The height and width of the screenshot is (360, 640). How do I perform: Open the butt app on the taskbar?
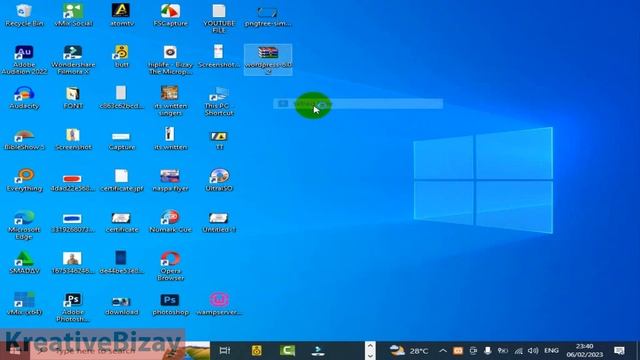256,350
